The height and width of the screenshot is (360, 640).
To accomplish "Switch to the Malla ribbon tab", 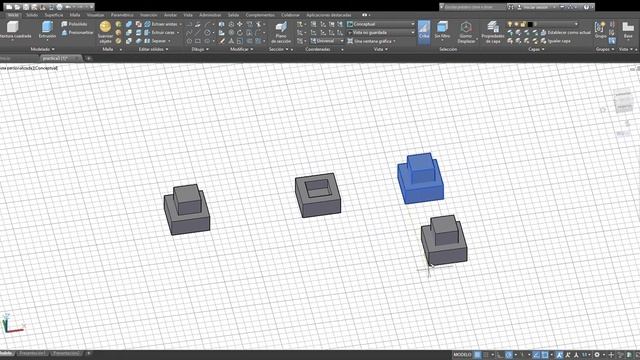I will [75, 15].
